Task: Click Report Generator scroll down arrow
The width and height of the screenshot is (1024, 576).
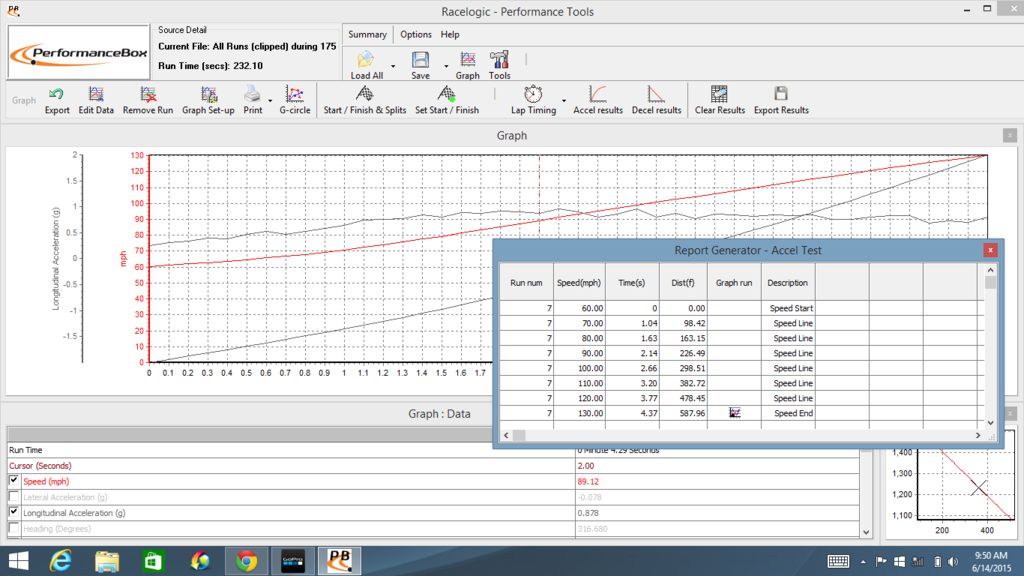Action: pos(990,423)
